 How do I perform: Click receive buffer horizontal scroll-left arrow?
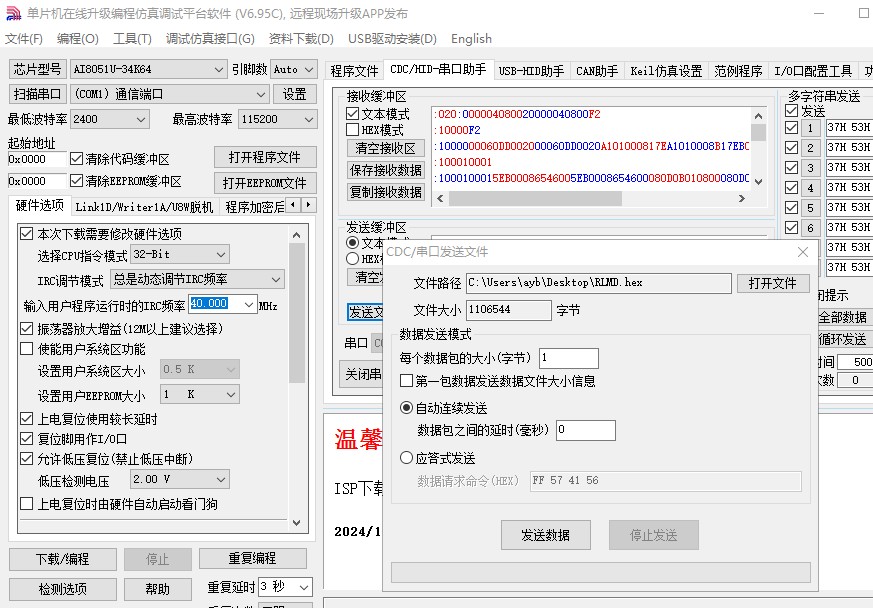[440, 198]
